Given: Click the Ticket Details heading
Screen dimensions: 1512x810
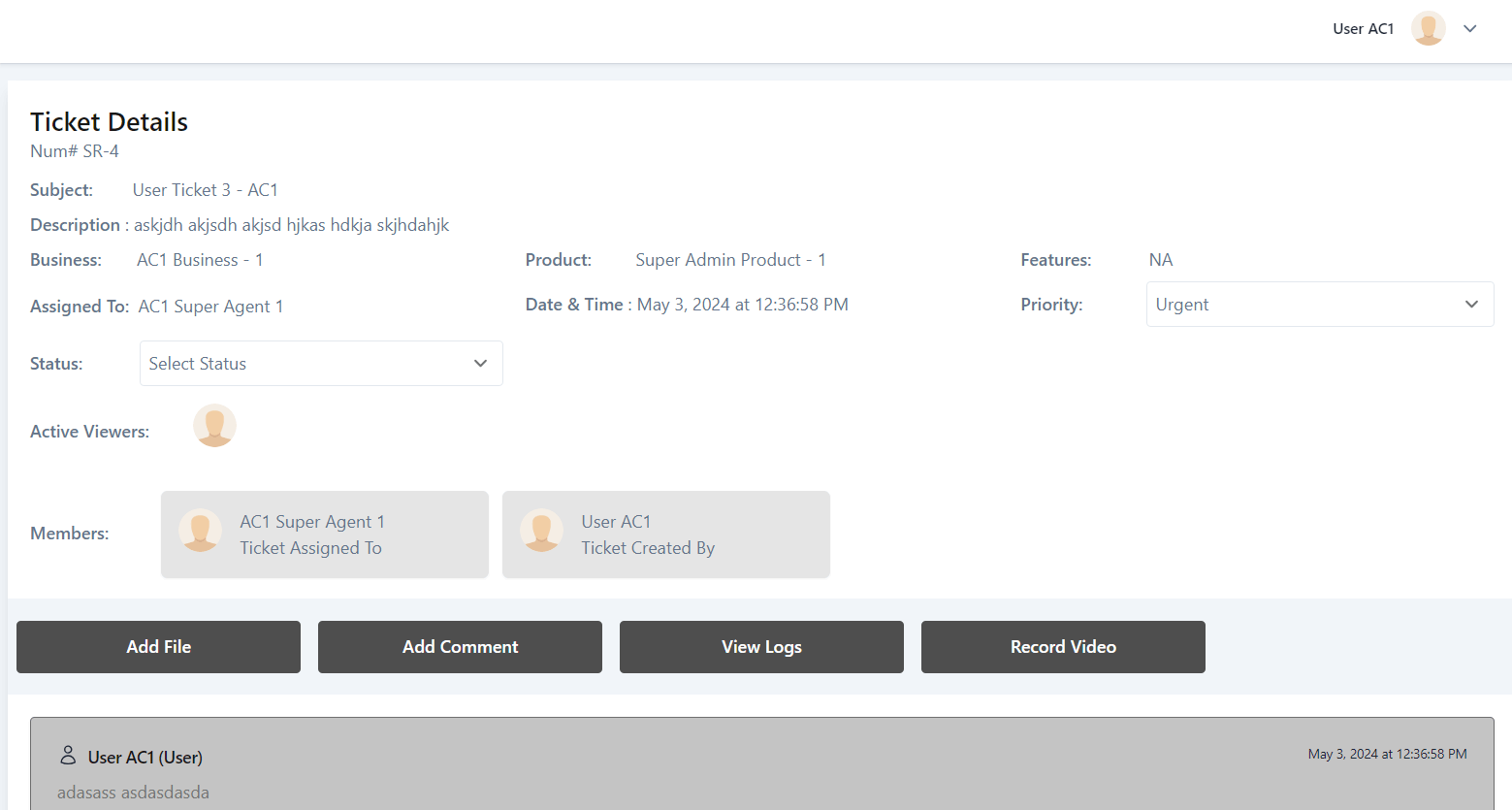Looking at the screenshot, I should (x=110, y=122).
